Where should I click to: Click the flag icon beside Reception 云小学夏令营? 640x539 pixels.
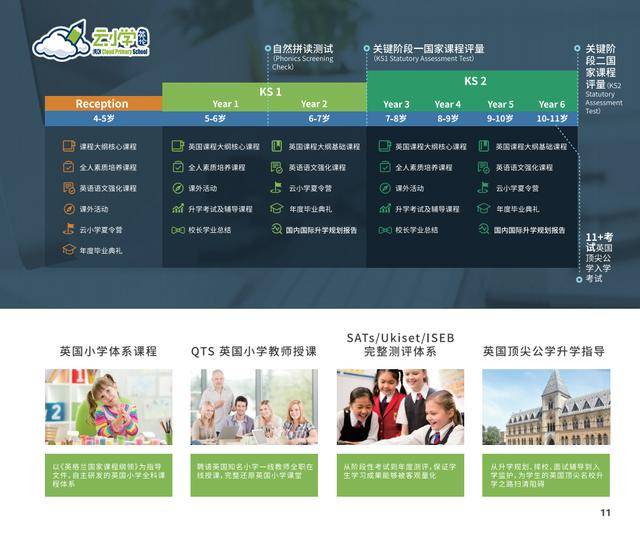69,229
